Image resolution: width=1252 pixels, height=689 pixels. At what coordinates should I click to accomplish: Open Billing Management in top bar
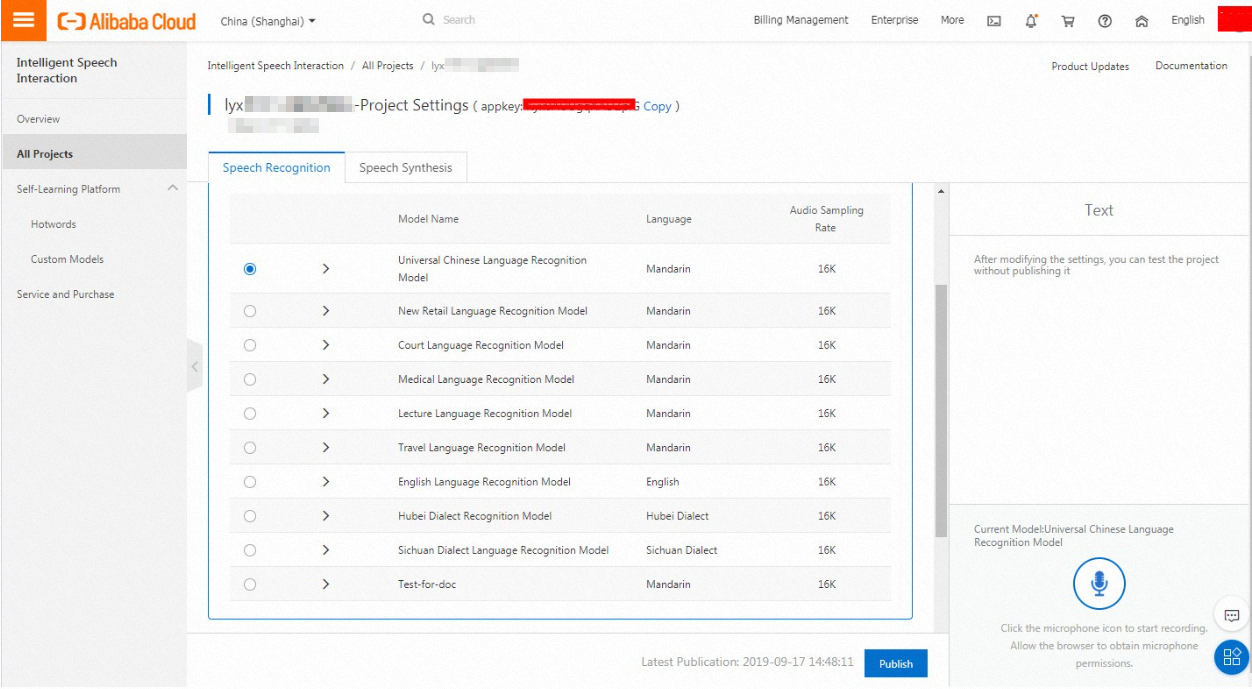tap(801, 20)
